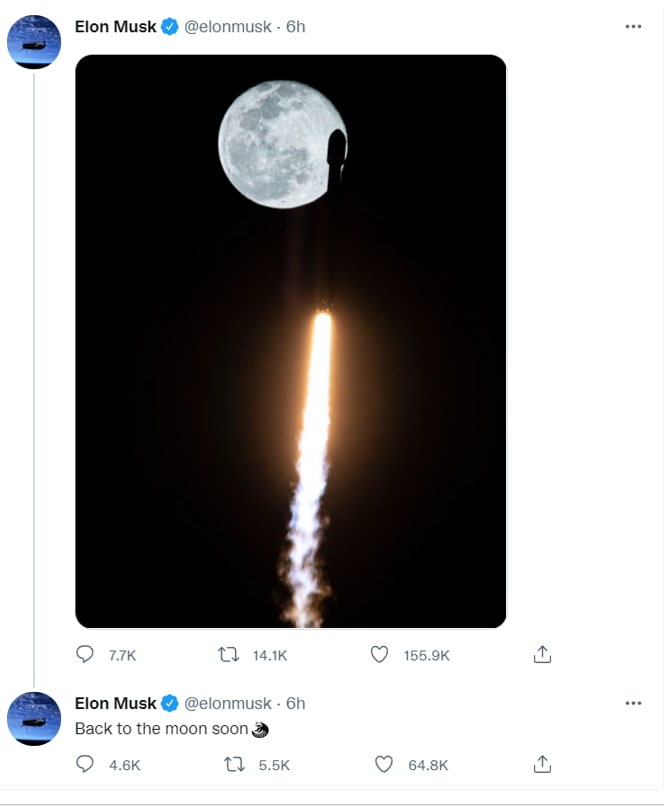Open more options for the second tweet
This screenshot has width=664, height=806.
tap(633, 703)
